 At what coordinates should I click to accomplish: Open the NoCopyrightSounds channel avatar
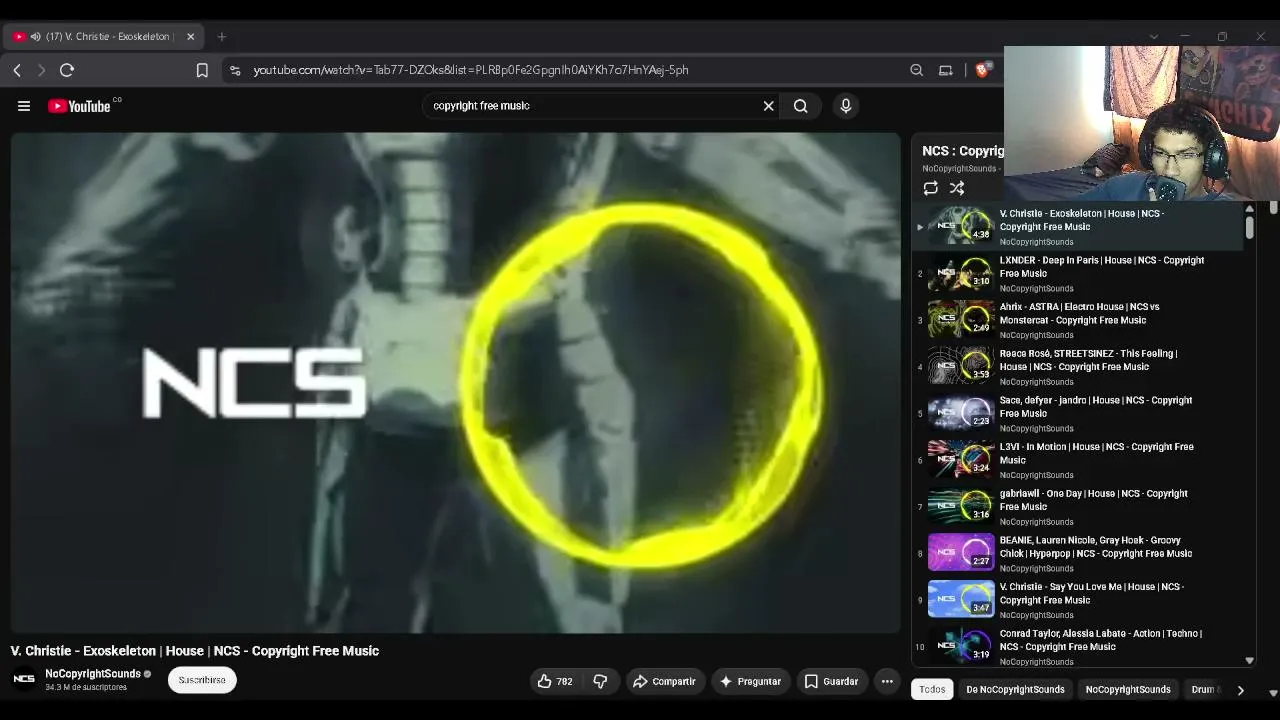click(24, 679)
